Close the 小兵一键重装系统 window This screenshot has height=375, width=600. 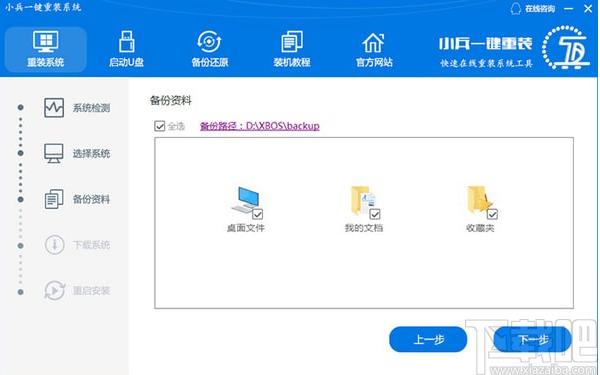pyautogui.click(x=588, y=8)
